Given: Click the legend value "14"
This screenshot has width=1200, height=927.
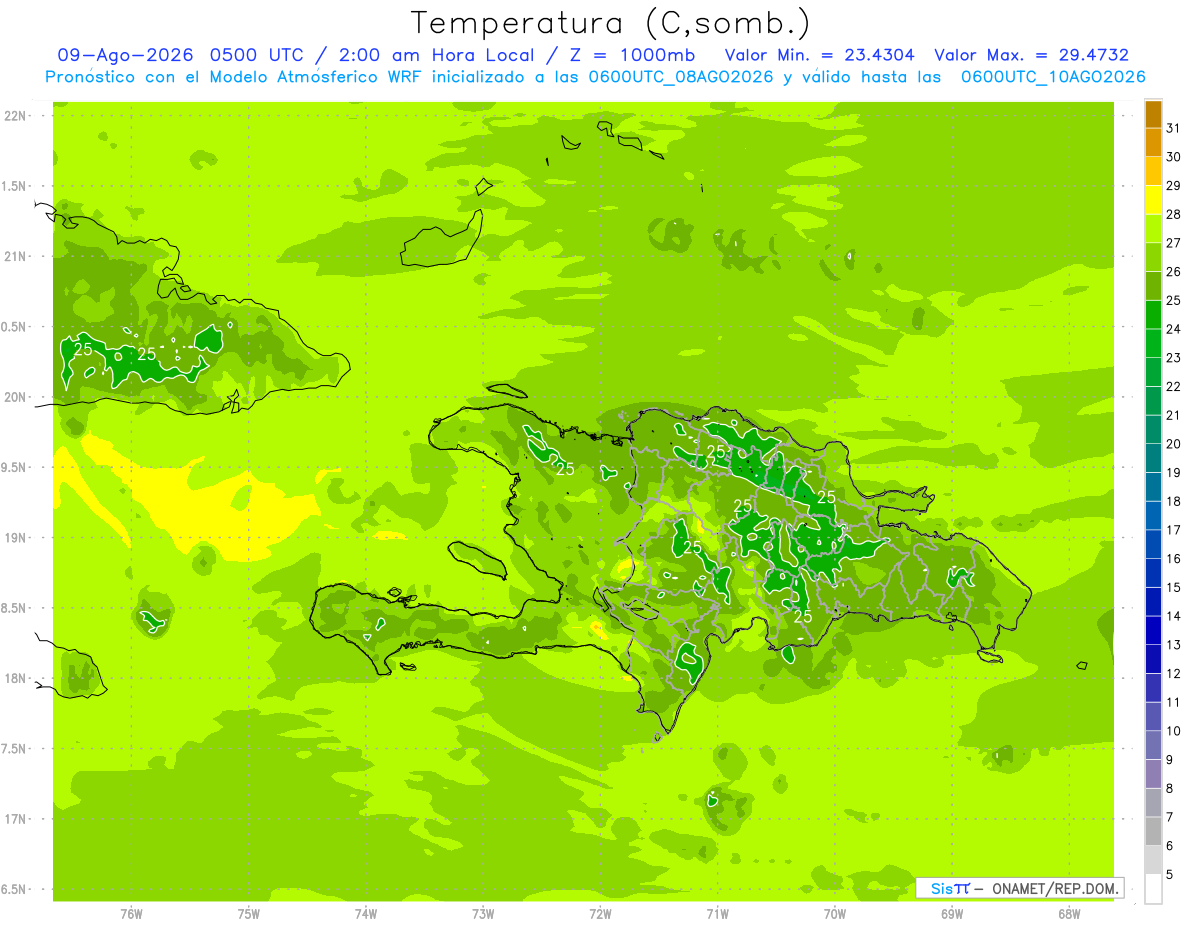Looking at the screenshot, I should point(1175,616).
